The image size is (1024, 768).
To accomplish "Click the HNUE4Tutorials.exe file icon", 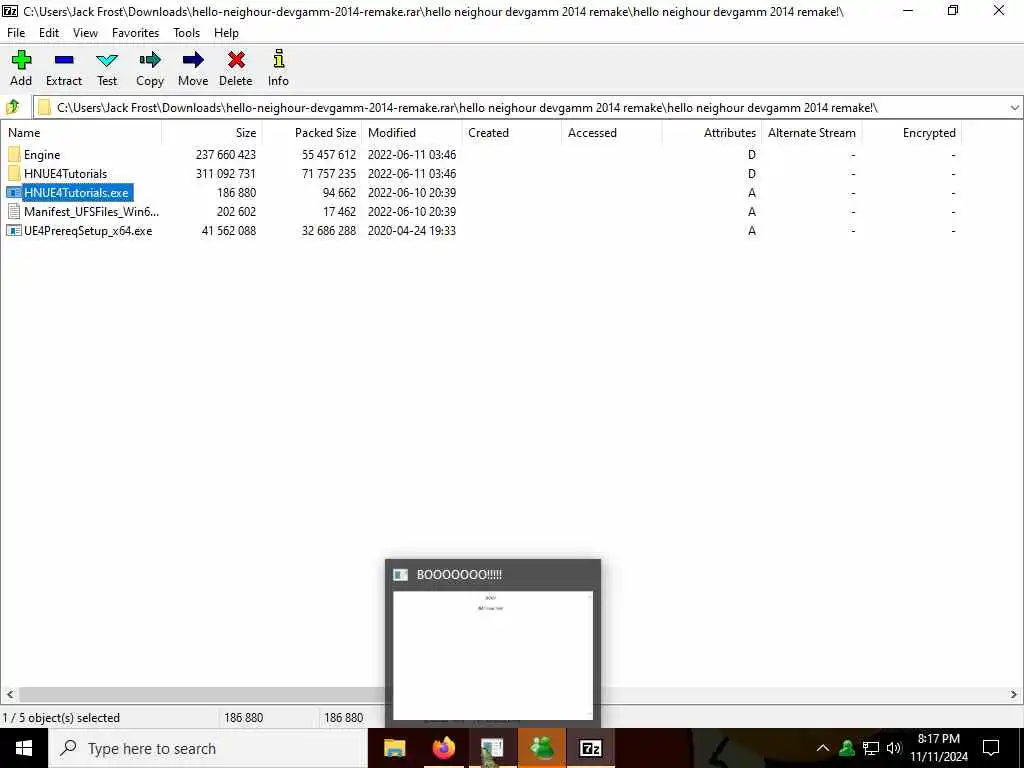I will [14, 193].
